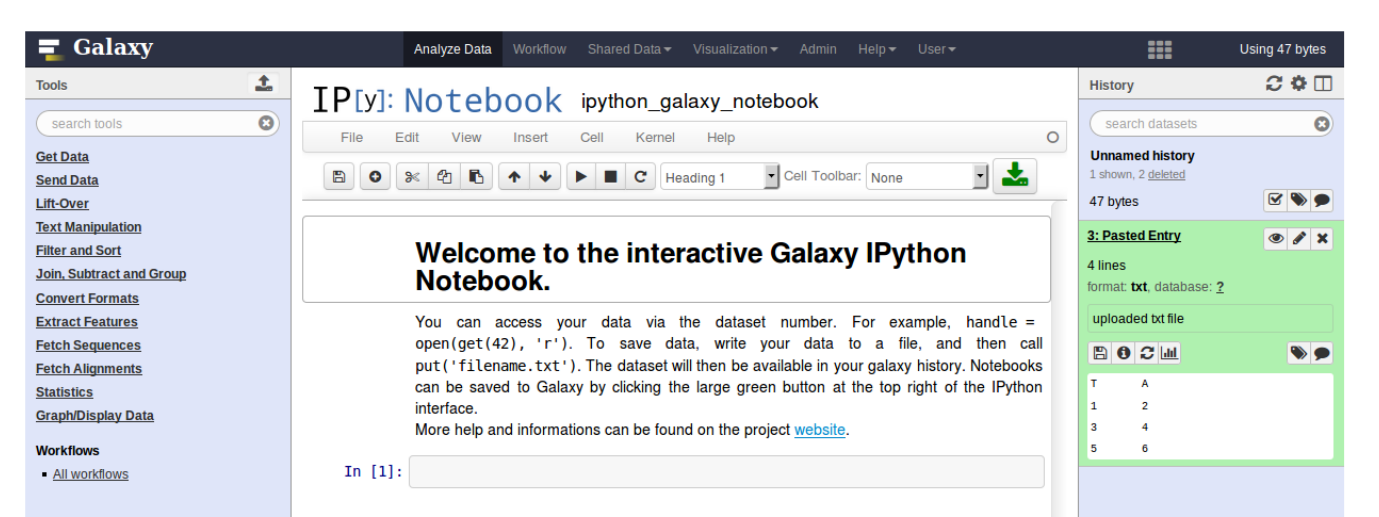Click the upload icon in Tools panel
This screenshot has width=1379, height=517.
[263, 84]
